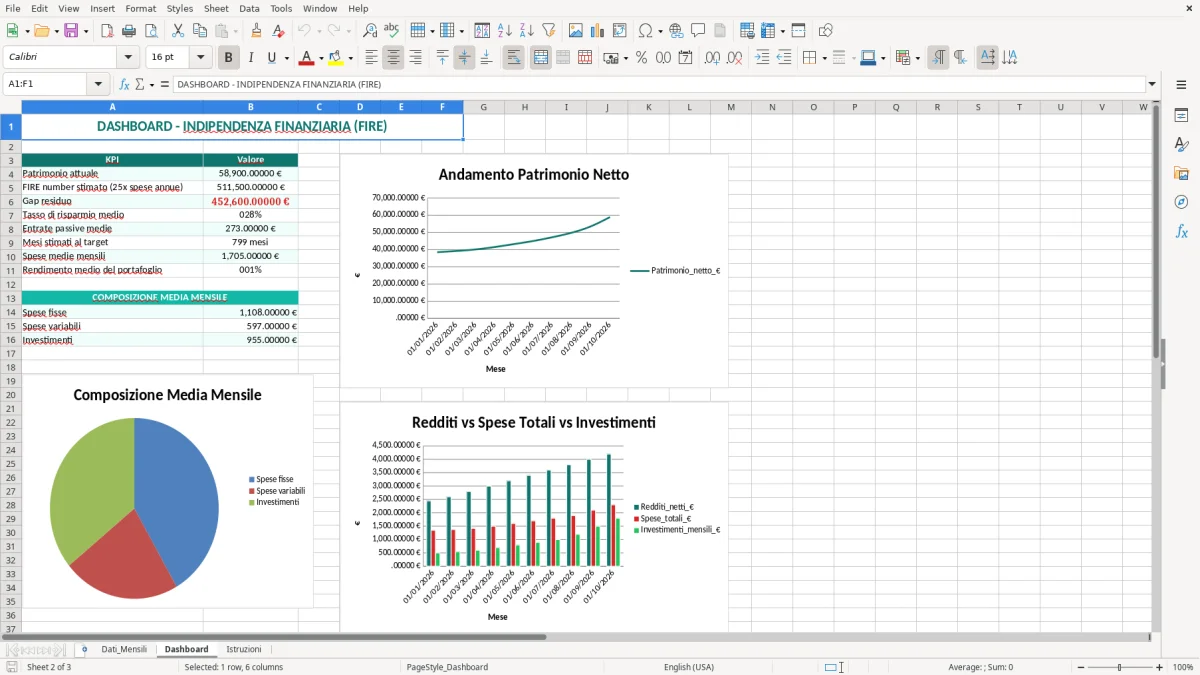Toggle Center Horizontally alignment
Screen dimensions: 1200x675
tap(393, 58)
